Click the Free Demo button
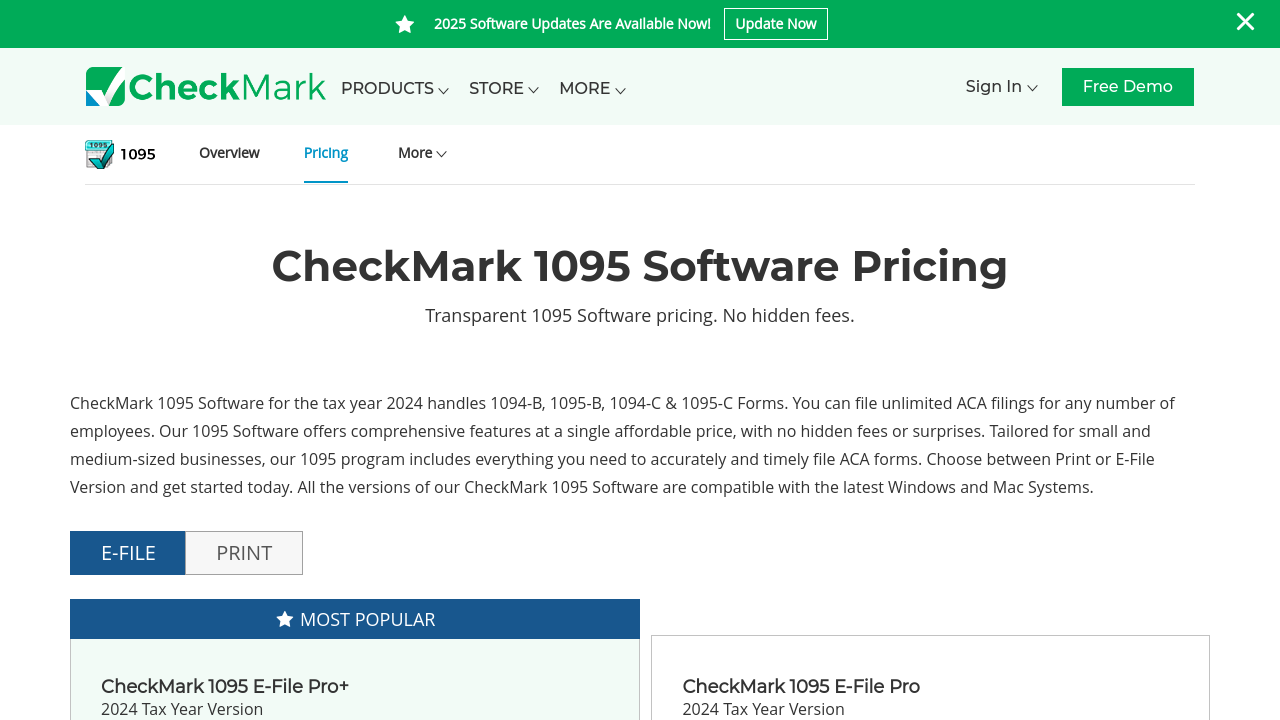Screen dimensions: 1280x720 pyautogui.click(x=1127, y=86)
